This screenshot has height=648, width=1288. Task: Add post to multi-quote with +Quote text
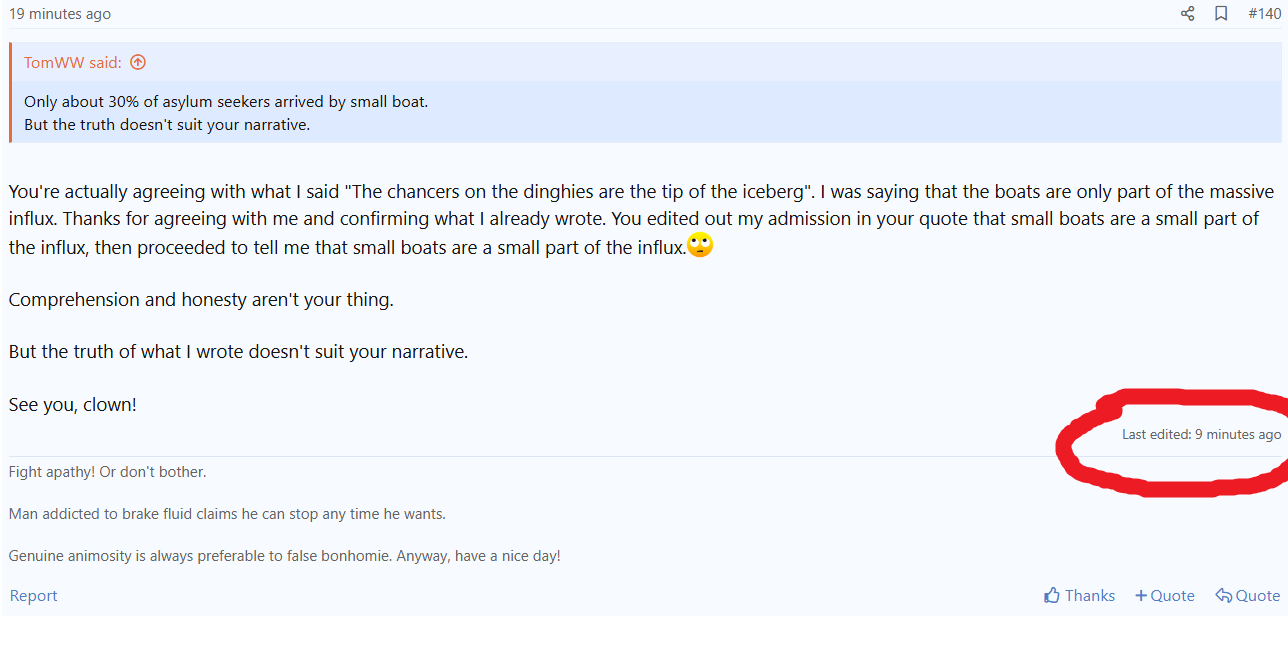coord(1172,596)
